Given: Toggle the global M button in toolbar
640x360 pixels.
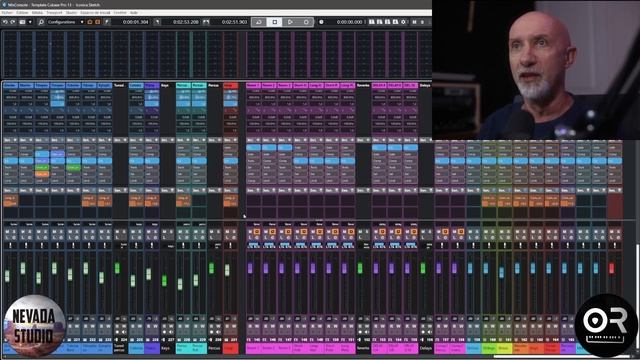Looking at the screenshot, I should pyautogui.click(x=414, y=22).
